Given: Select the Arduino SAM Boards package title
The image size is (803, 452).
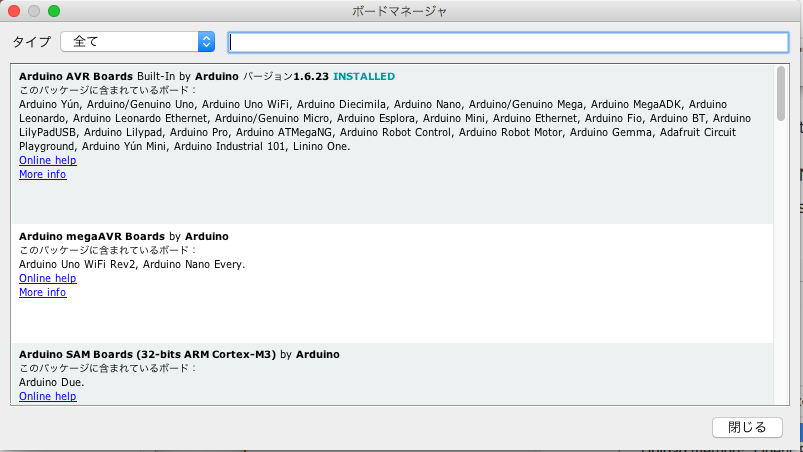Looking at the screenshot, I should tap(147, 354).
